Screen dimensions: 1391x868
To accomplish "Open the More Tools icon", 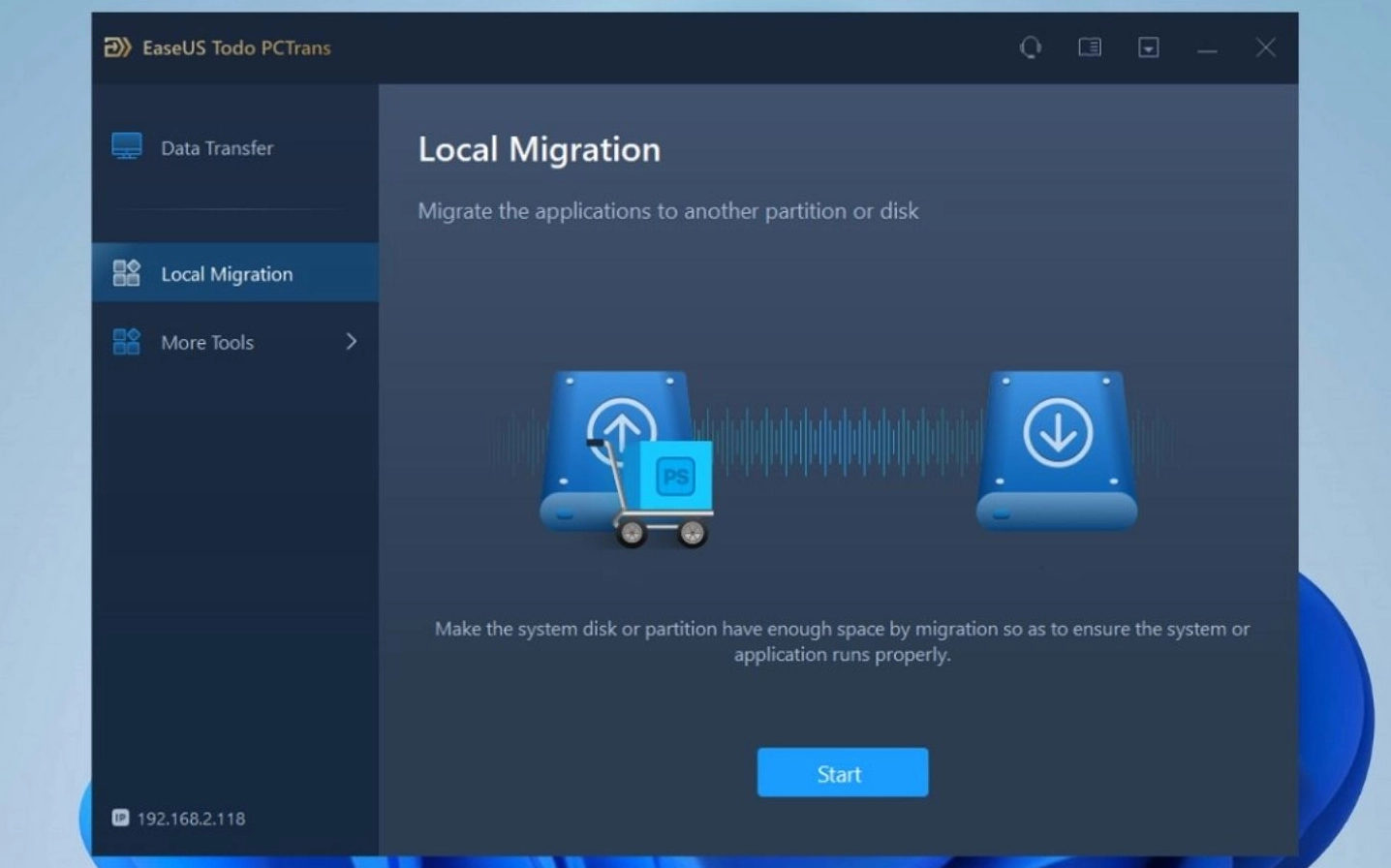I will click(125, 341).
